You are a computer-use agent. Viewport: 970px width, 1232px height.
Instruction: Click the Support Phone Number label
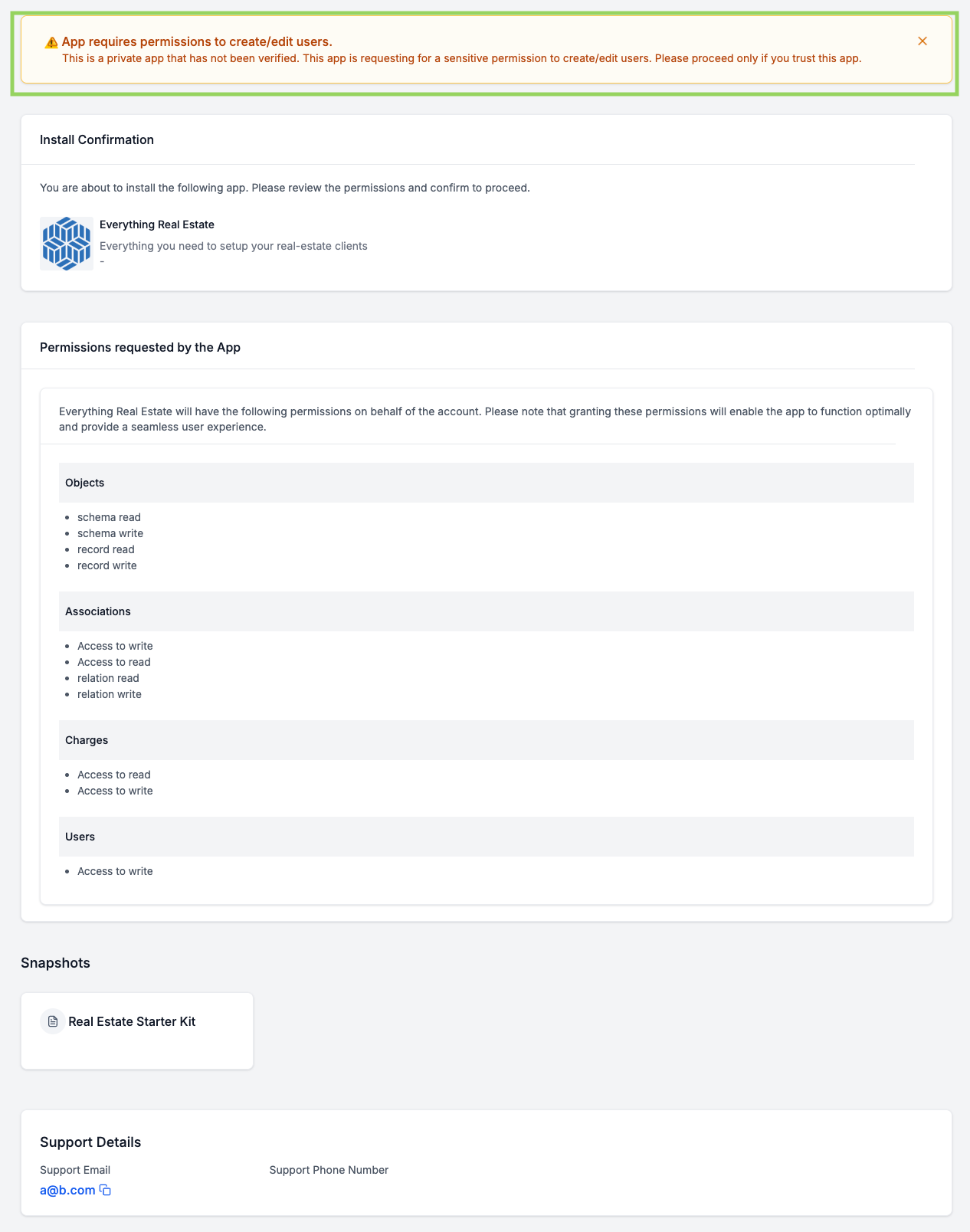coord(329,1170)
